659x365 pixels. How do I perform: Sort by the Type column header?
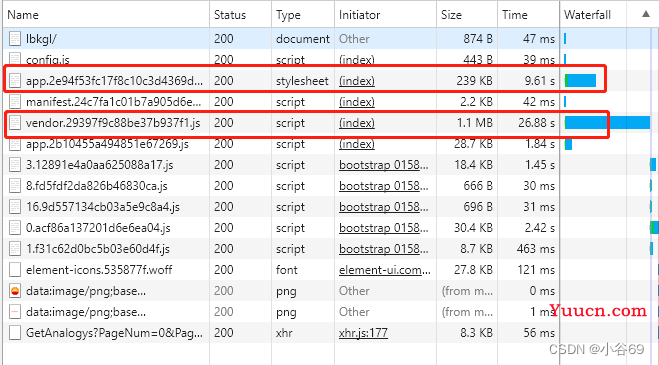303,15
